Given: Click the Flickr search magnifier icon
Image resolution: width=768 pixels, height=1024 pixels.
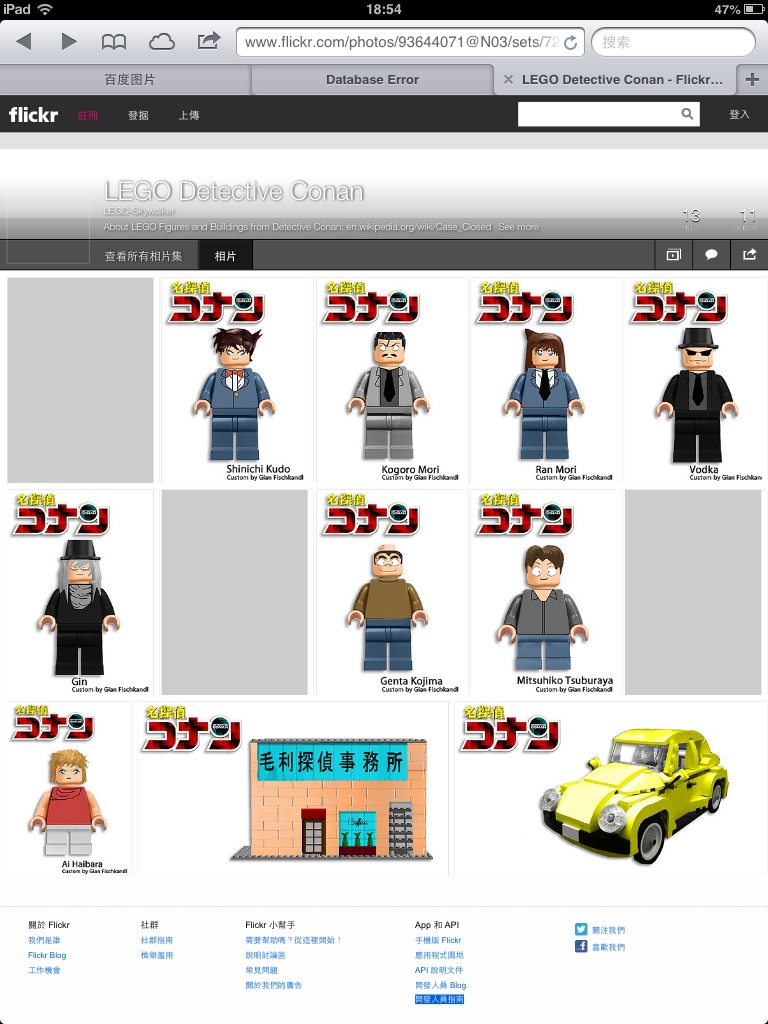Looking at the screenshot, I should point(687,114).
